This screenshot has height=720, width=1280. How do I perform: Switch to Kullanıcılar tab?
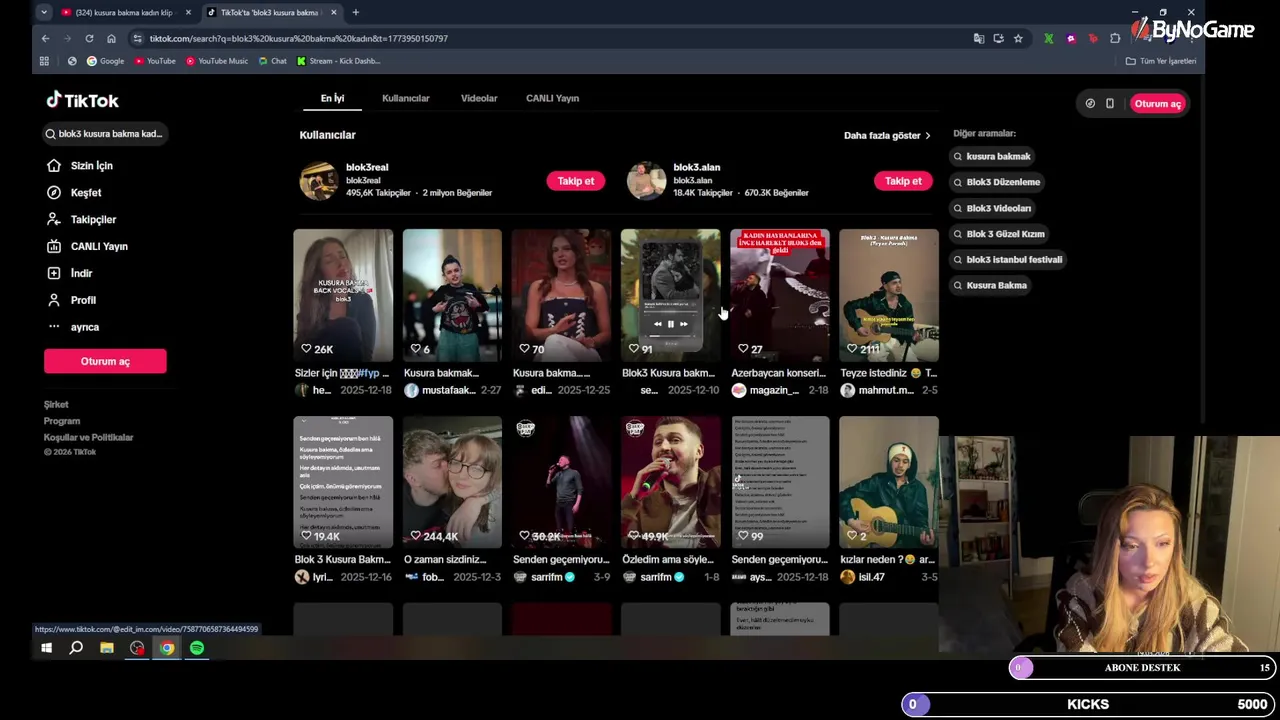pos(405,98)
